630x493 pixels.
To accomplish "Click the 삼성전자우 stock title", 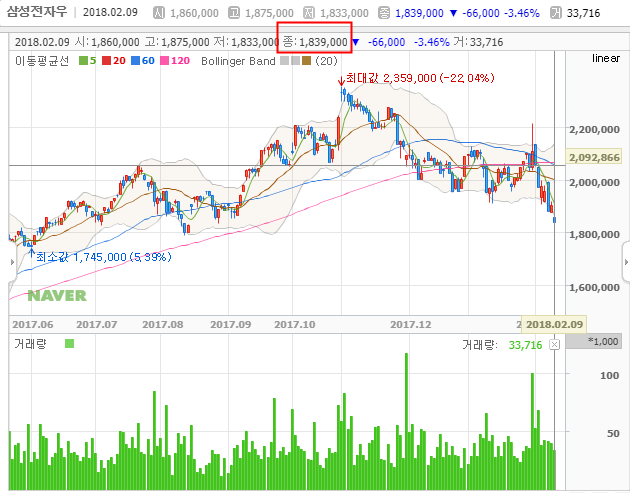I will 37,12.
